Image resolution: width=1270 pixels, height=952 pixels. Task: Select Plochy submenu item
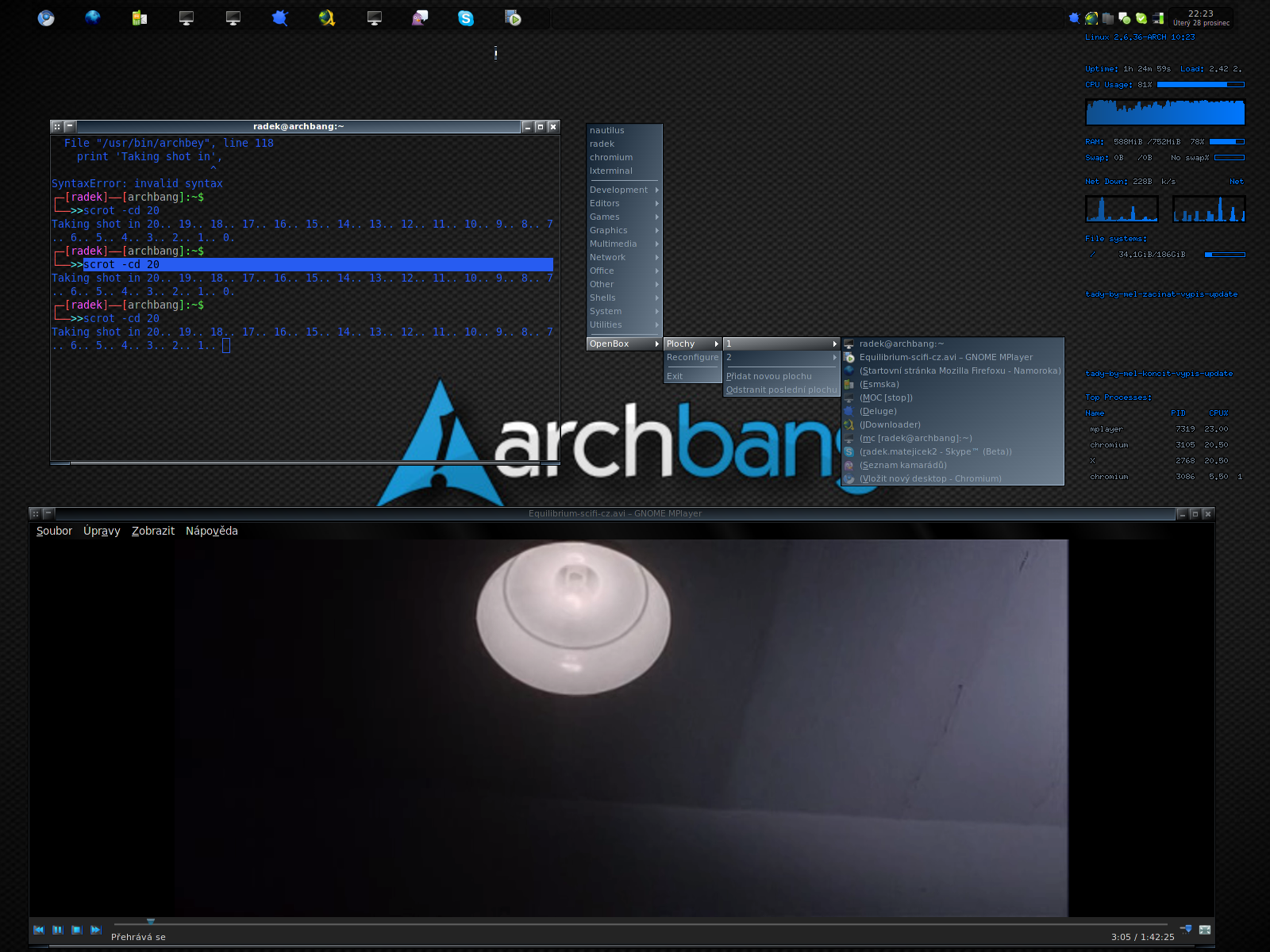coord(692,344)
